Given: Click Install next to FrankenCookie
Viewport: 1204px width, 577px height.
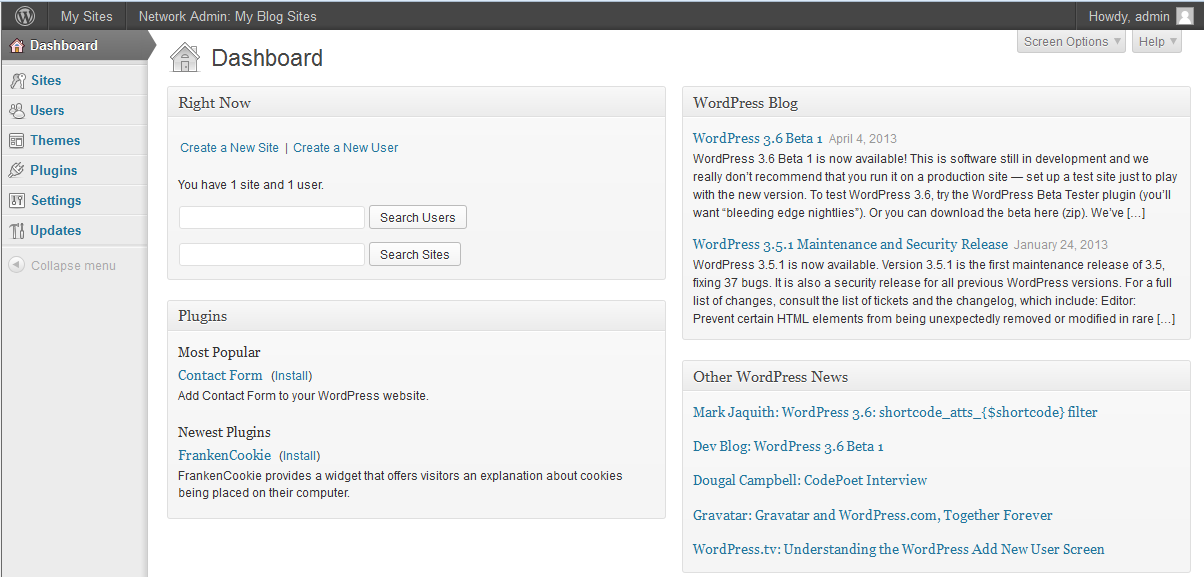Looking at the screenshot, I should (300, 456).
